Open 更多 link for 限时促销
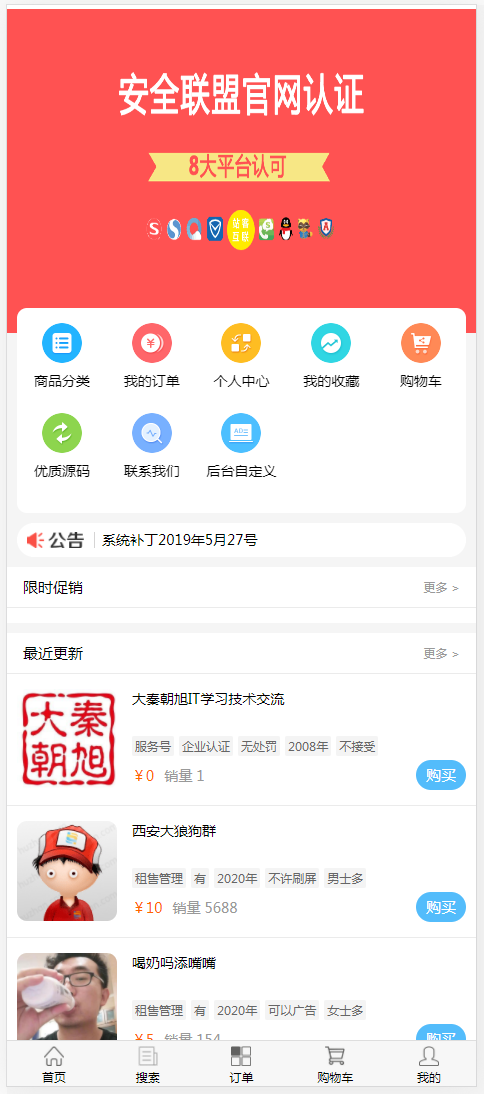 441,587
